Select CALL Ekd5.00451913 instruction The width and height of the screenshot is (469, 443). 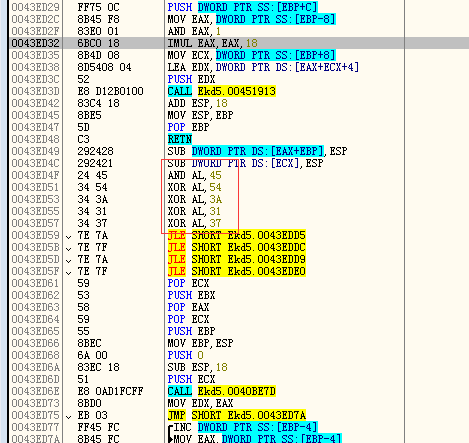[x=222, y=91]
